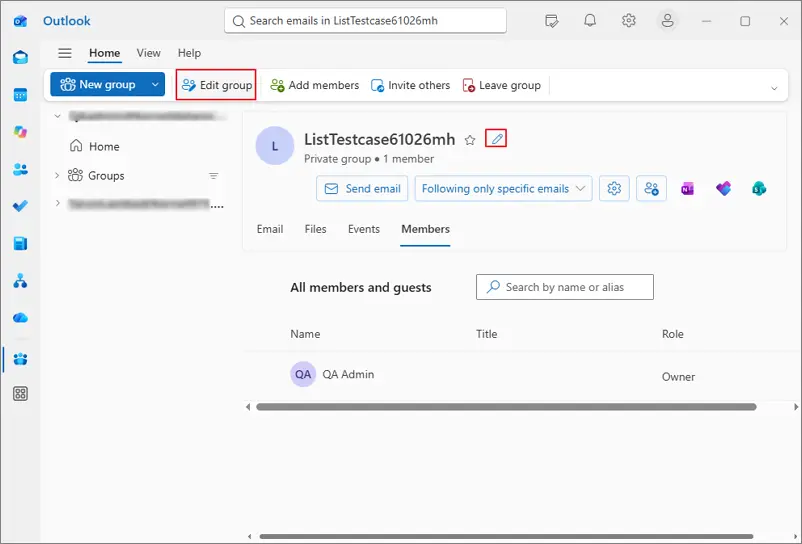Viewport: 802px width, 544px height.
Task: Click the QA Admin avatar
Action: pos(303,374)
